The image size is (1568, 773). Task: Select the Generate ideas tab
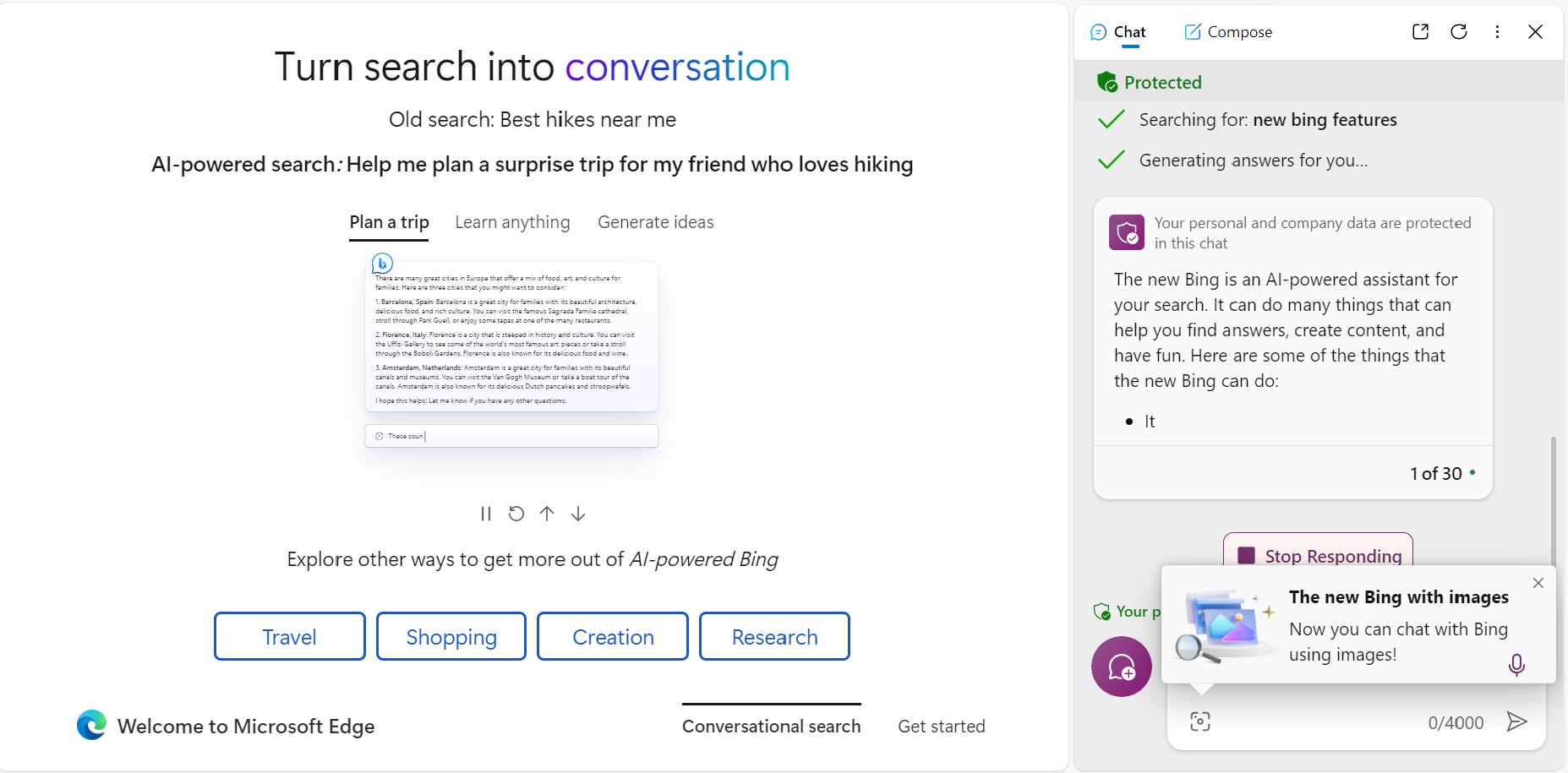(x=656, y=222)
